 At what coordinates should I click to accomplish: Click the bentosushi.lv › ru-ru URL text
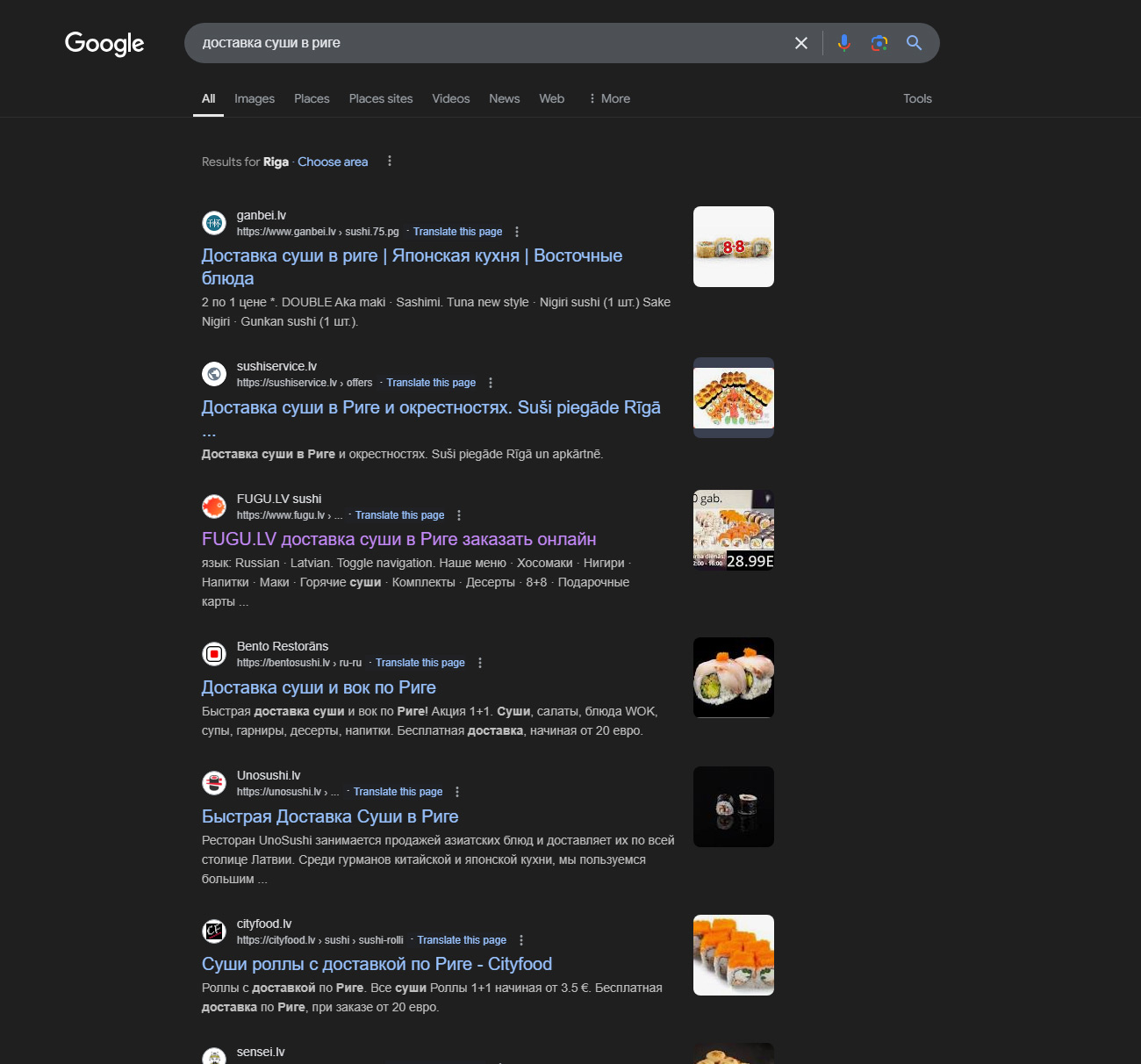pyautogui.click(x=299, y=663)
